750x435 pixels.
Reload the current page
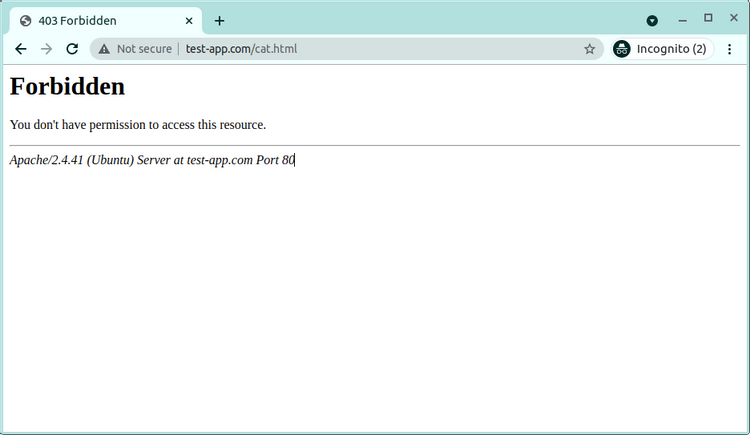pyautogui.click(x=72, y=49)
